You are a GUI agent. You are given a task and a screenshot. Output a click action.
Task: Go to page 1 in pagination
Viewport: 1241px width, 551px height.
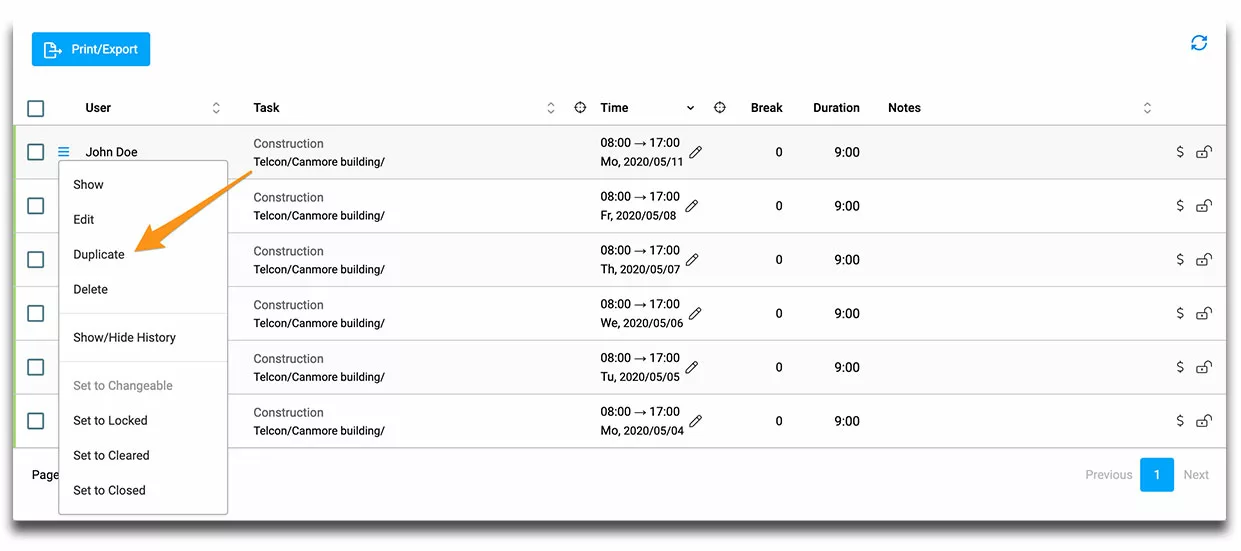pos(1157,475)
